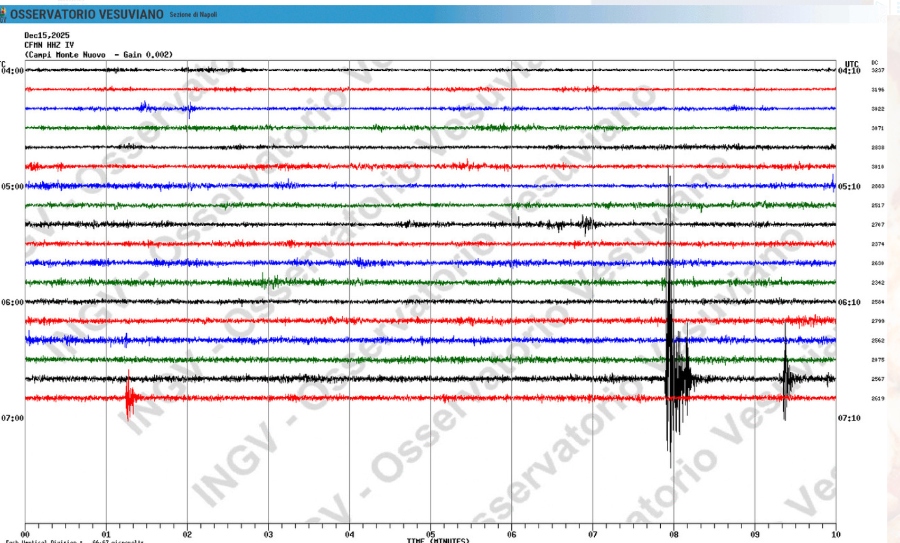Click the Osservatorio Vesuviano logo icon
The height and width of the screenshot is (543, 900).
(x=5, y=15)
